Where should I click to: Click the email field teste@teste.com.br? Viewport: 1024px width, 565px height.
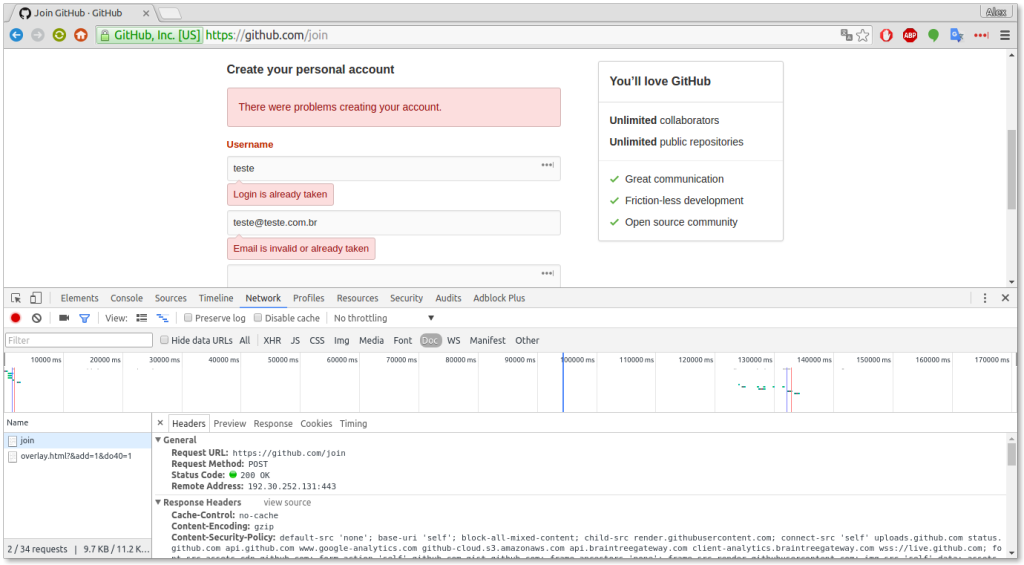(394, 223)
